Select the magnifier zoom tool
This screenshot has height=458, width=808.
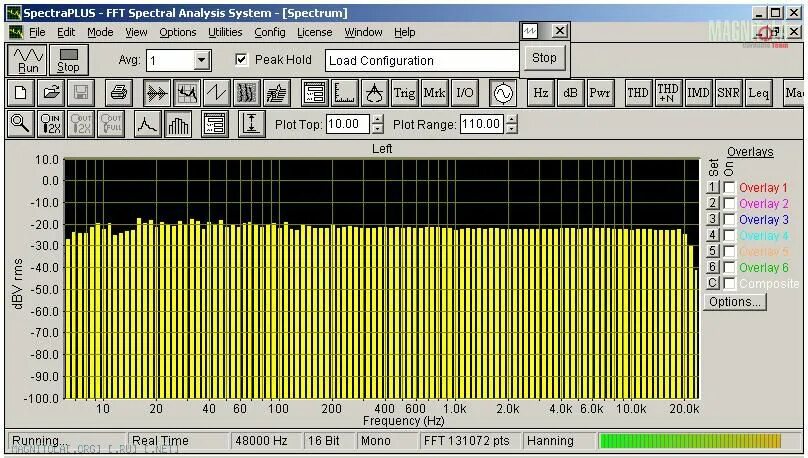(21, 124)
